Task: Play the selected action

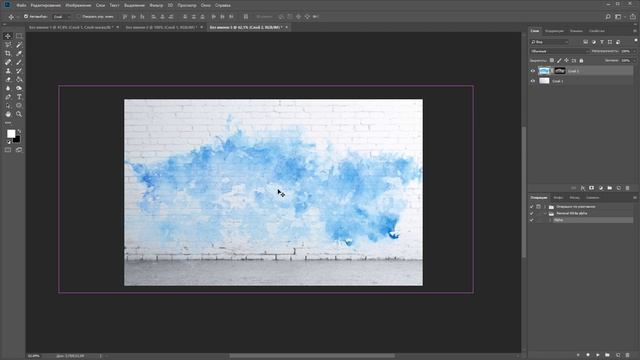Action: [x=597, y=355]
